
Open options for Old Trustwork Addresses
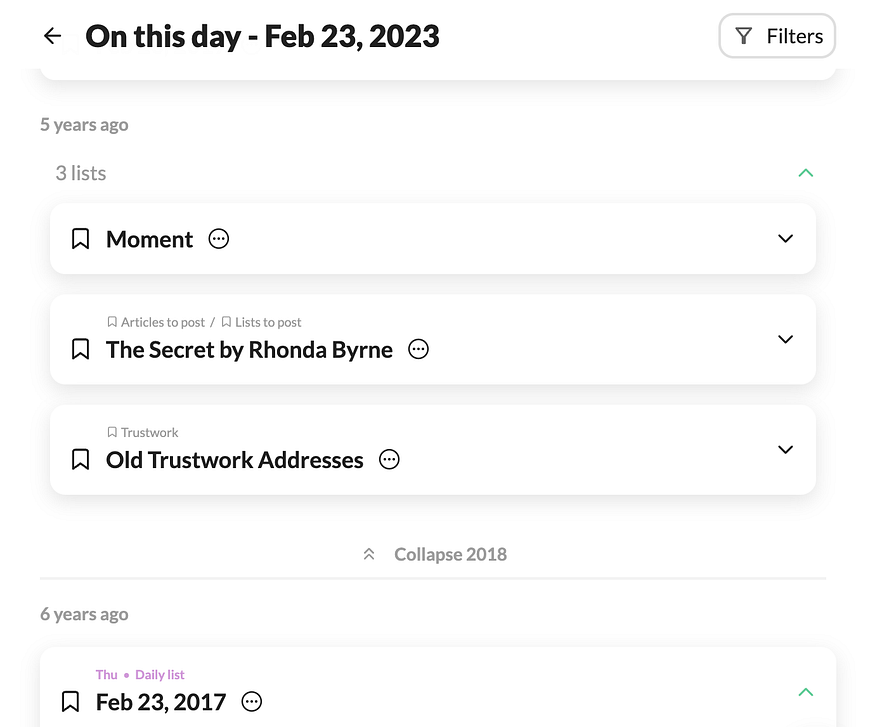coord(389,459)
